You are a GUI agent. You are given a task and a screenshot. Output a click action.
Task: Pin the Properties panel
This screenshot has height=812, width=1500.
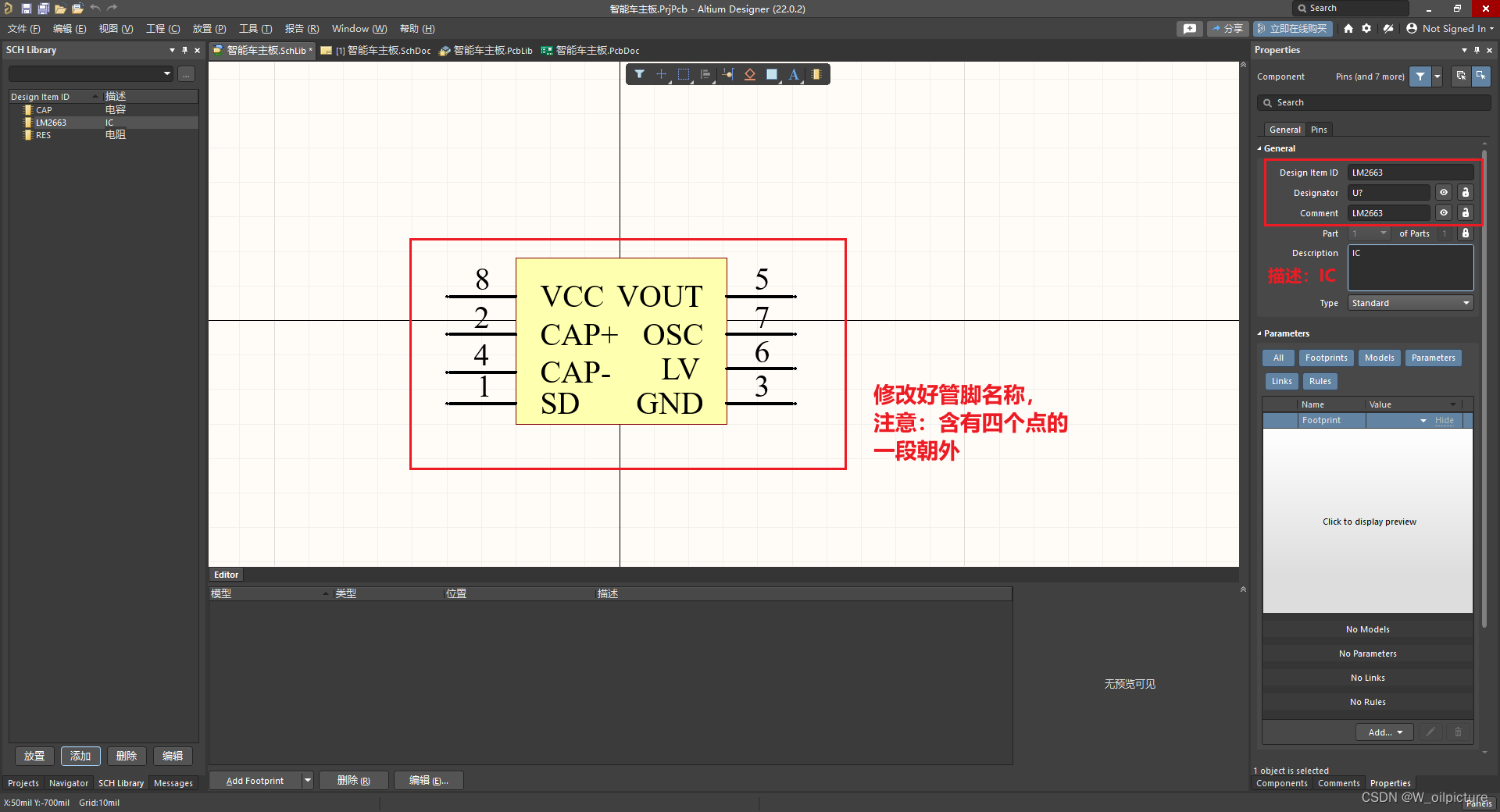(x=1477, y=50)
